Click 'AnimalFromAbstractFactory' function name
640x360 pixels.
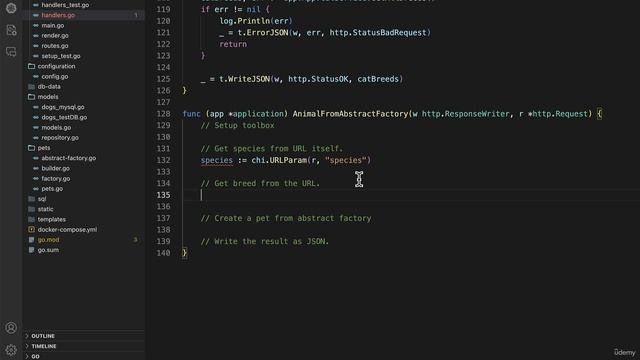click(x=350, y=114)
